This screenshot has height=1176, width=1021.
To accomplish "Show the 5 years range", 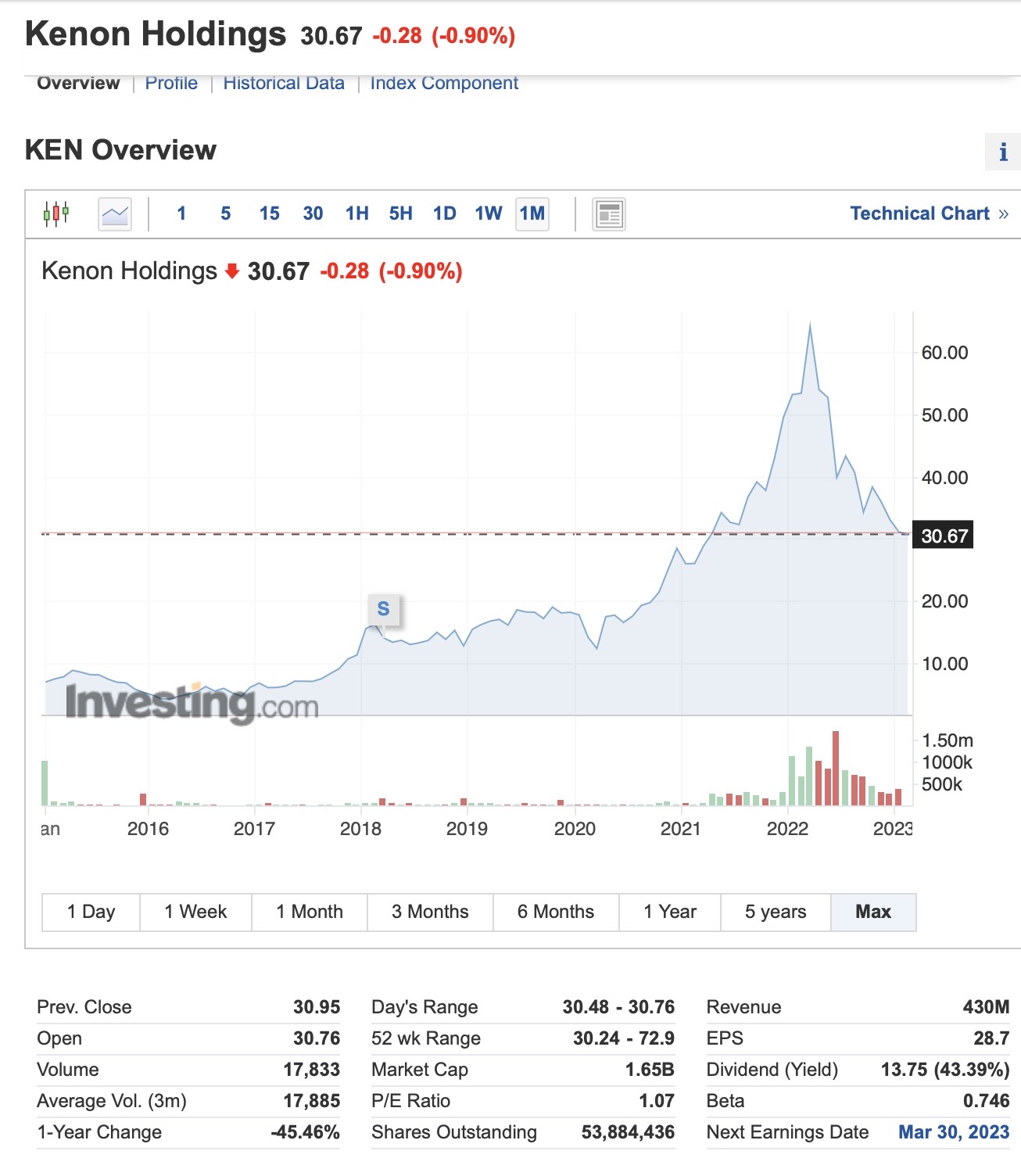I will [x=776, y=912].
